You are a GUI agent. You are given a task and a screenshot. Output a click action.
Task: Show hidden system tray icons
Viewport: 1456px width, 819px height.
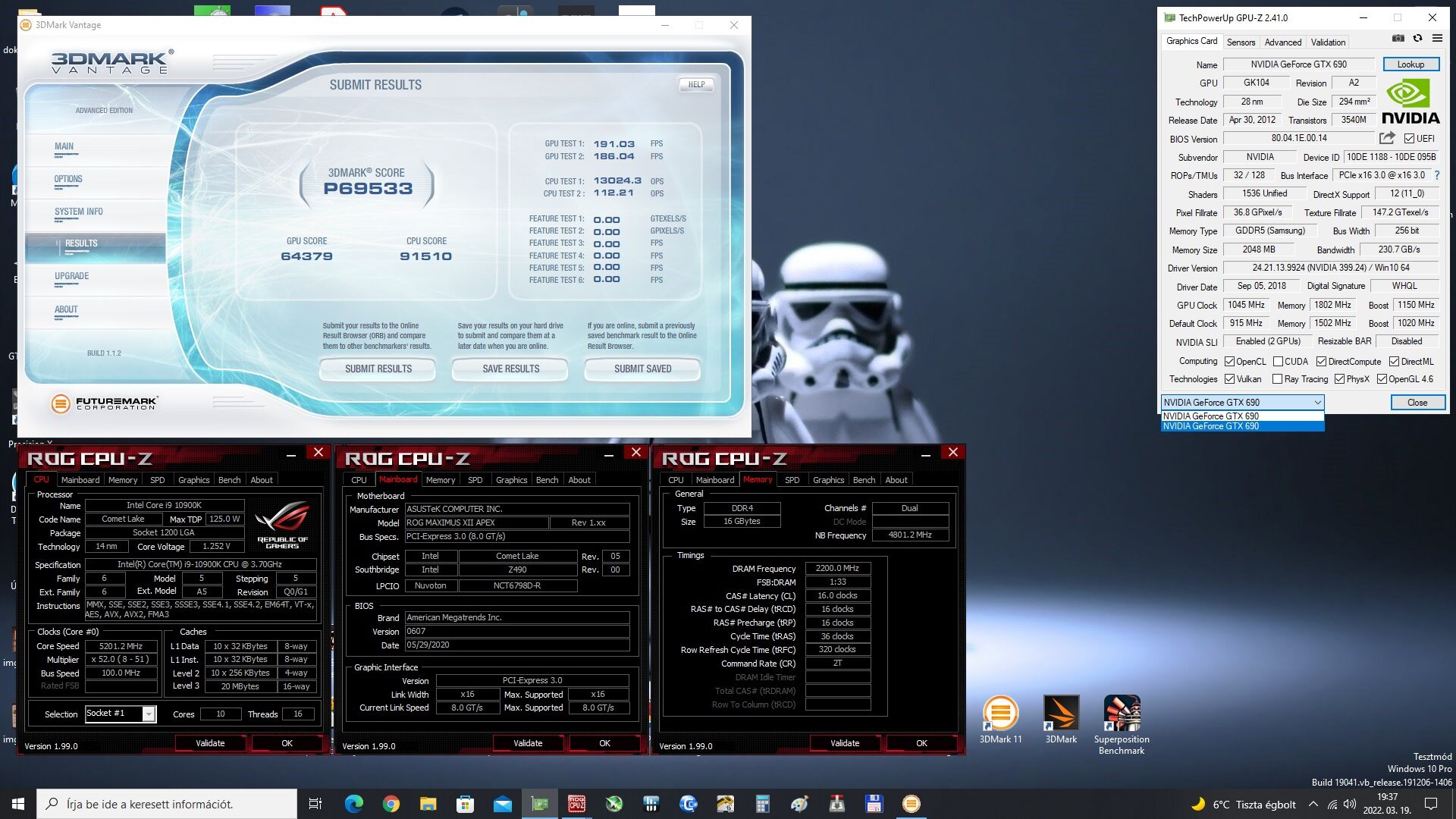pos(1313,804)
